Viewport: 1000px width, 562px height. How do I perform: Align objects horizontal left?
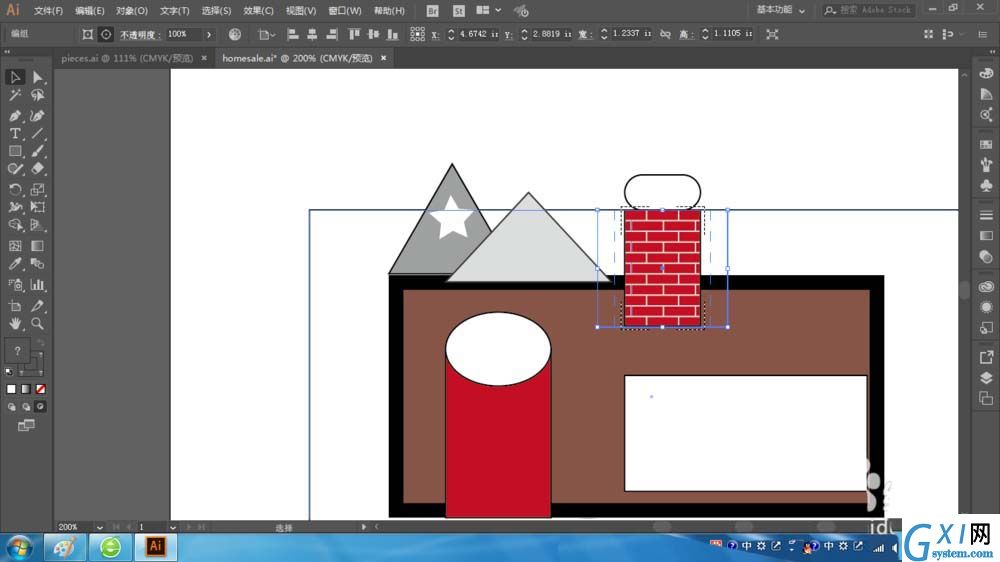(293, 34)
